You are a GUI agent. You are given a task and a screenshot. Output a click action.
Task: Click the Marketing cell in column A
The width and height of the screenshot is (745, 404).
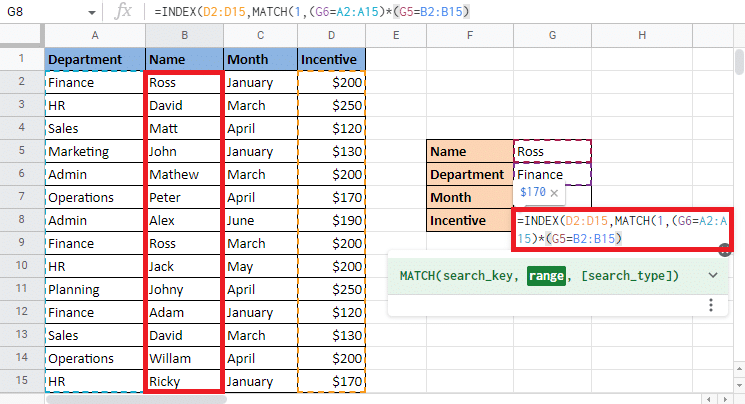[x=95, y=151]
